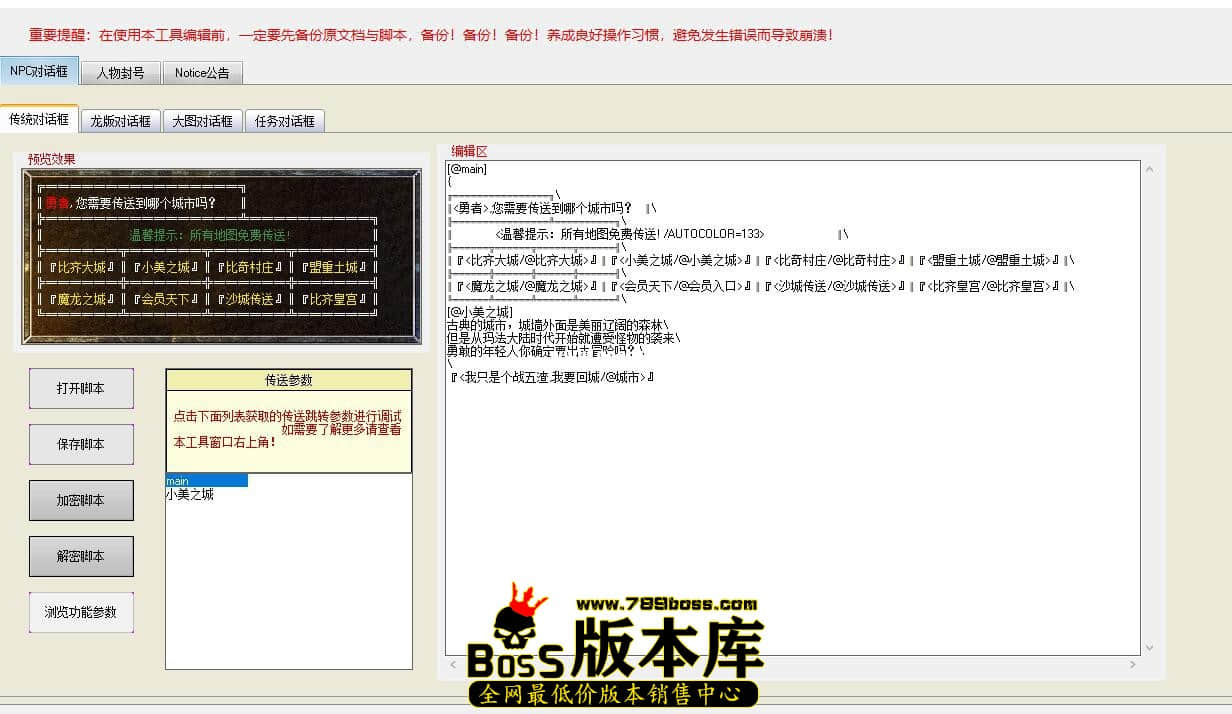Click the horizontal scrollbar right arrow
The width and height of the screenshot is (1232, 714).
coord(1132,664)
